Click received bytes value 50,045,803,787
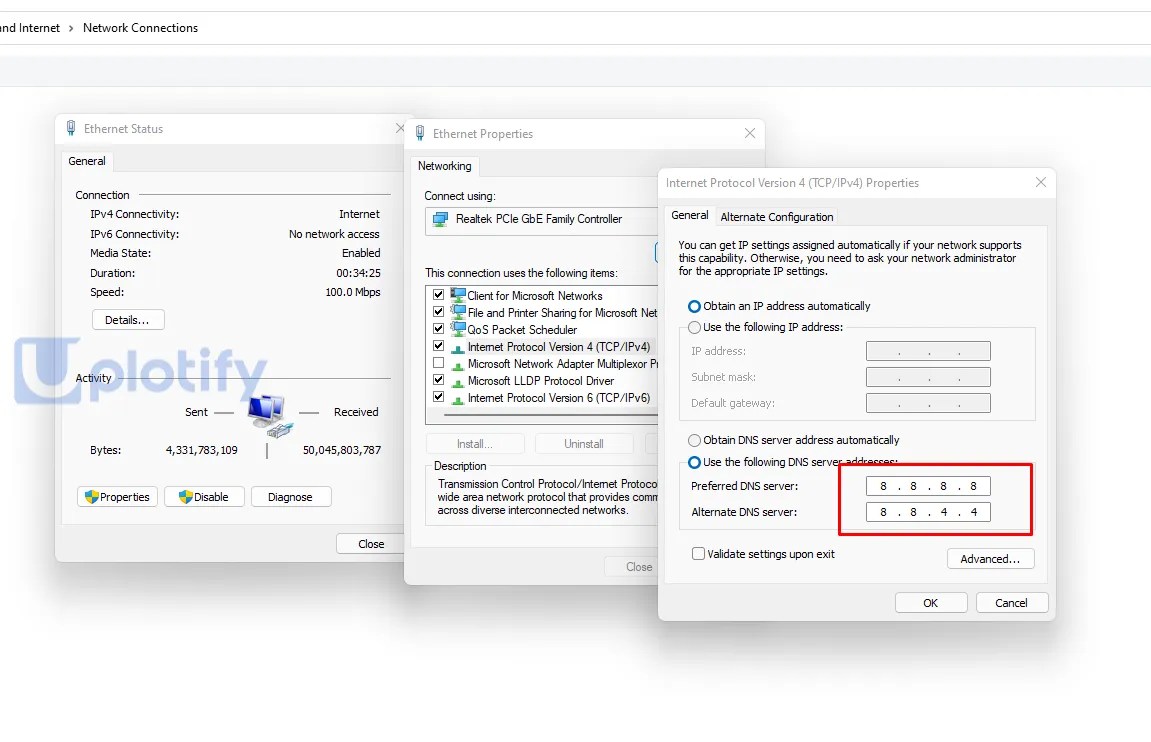Screen dimensions: 1151x742 (342, 450)
